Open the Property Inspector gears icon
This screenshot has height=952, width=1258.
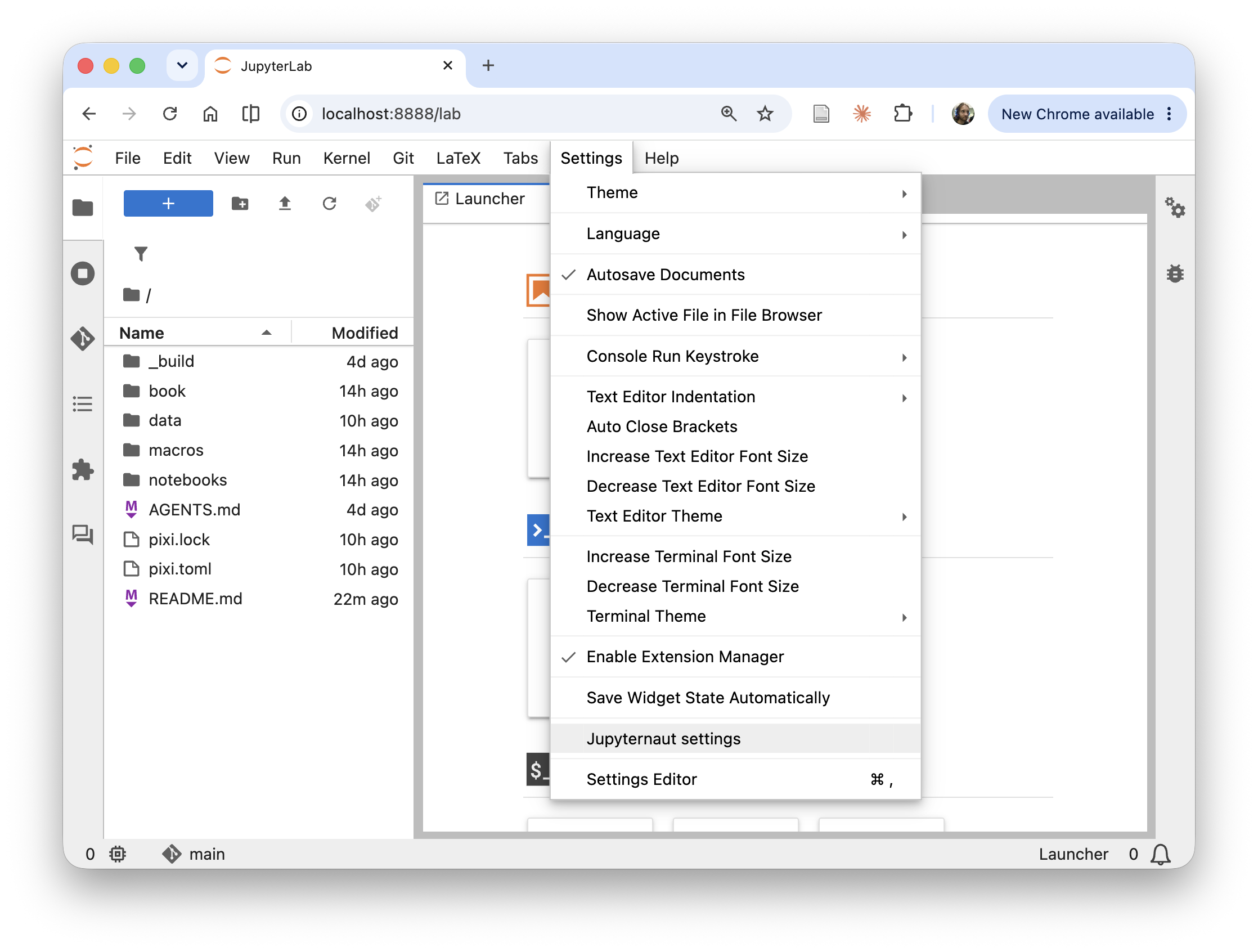(1175, 208)
